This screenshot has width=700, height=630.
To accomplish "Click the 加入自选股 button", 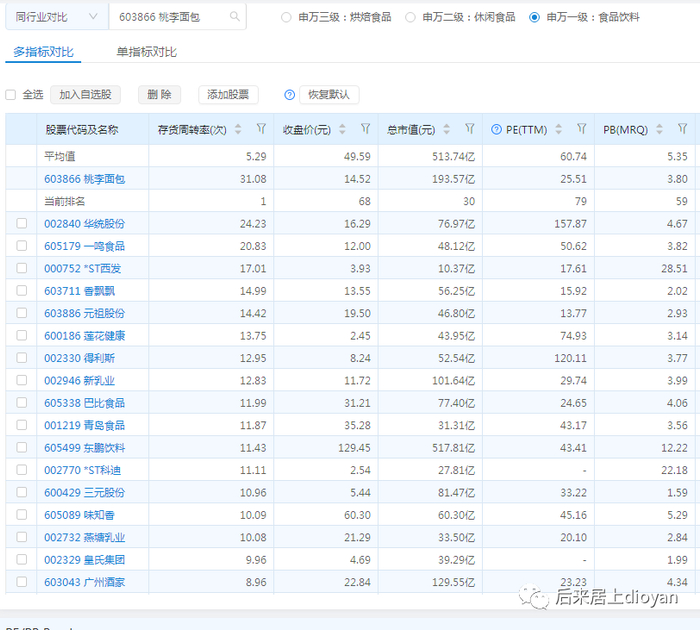I will coord(85,95).
